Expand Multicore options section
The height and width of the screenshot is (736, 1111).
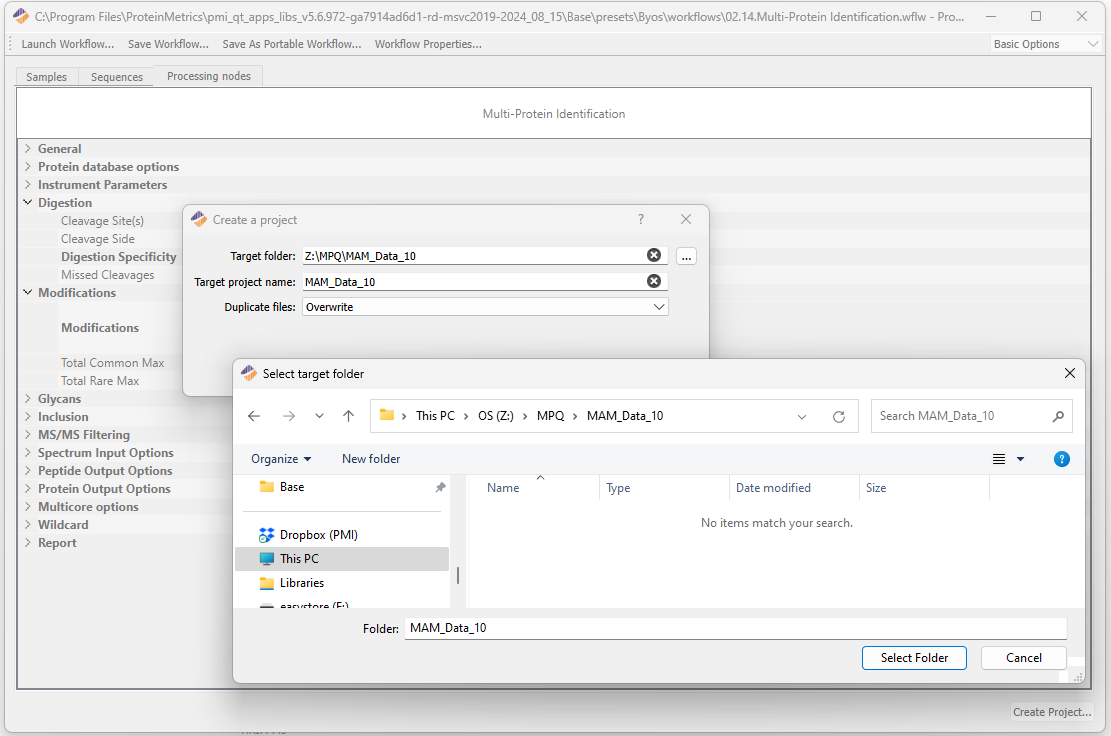28,506
